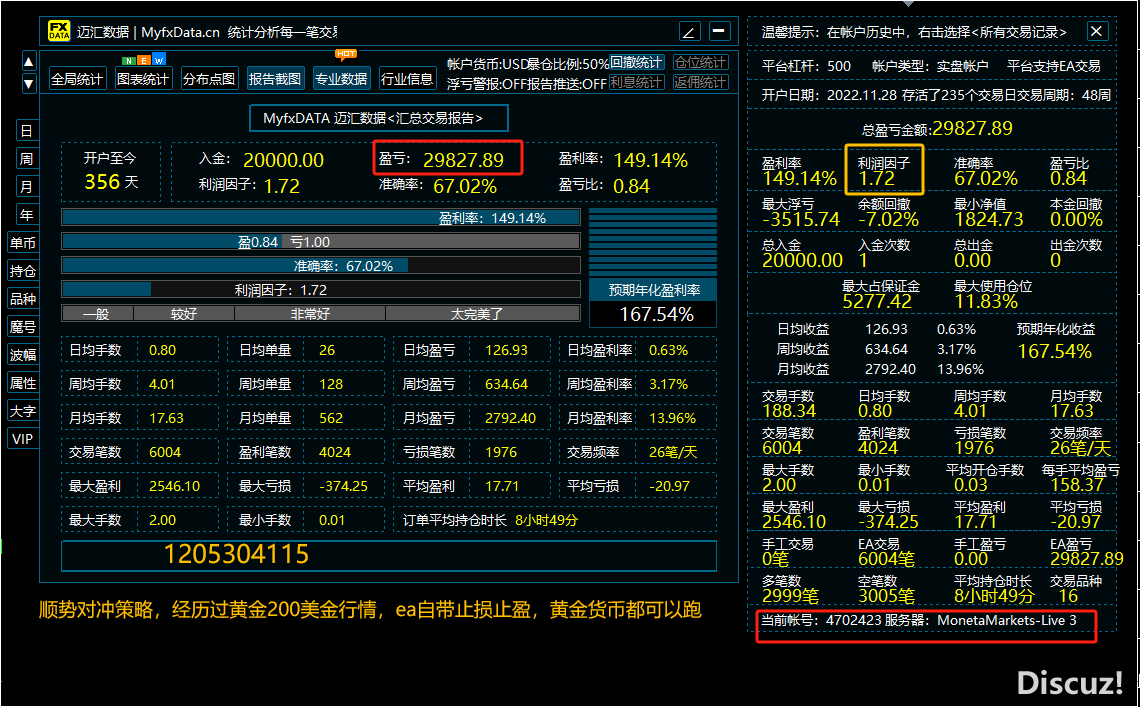Screen dimensions: 1140x707
Task: Select the 月 sidebar button
Action: pyautogui.click(x=26, y=187)
